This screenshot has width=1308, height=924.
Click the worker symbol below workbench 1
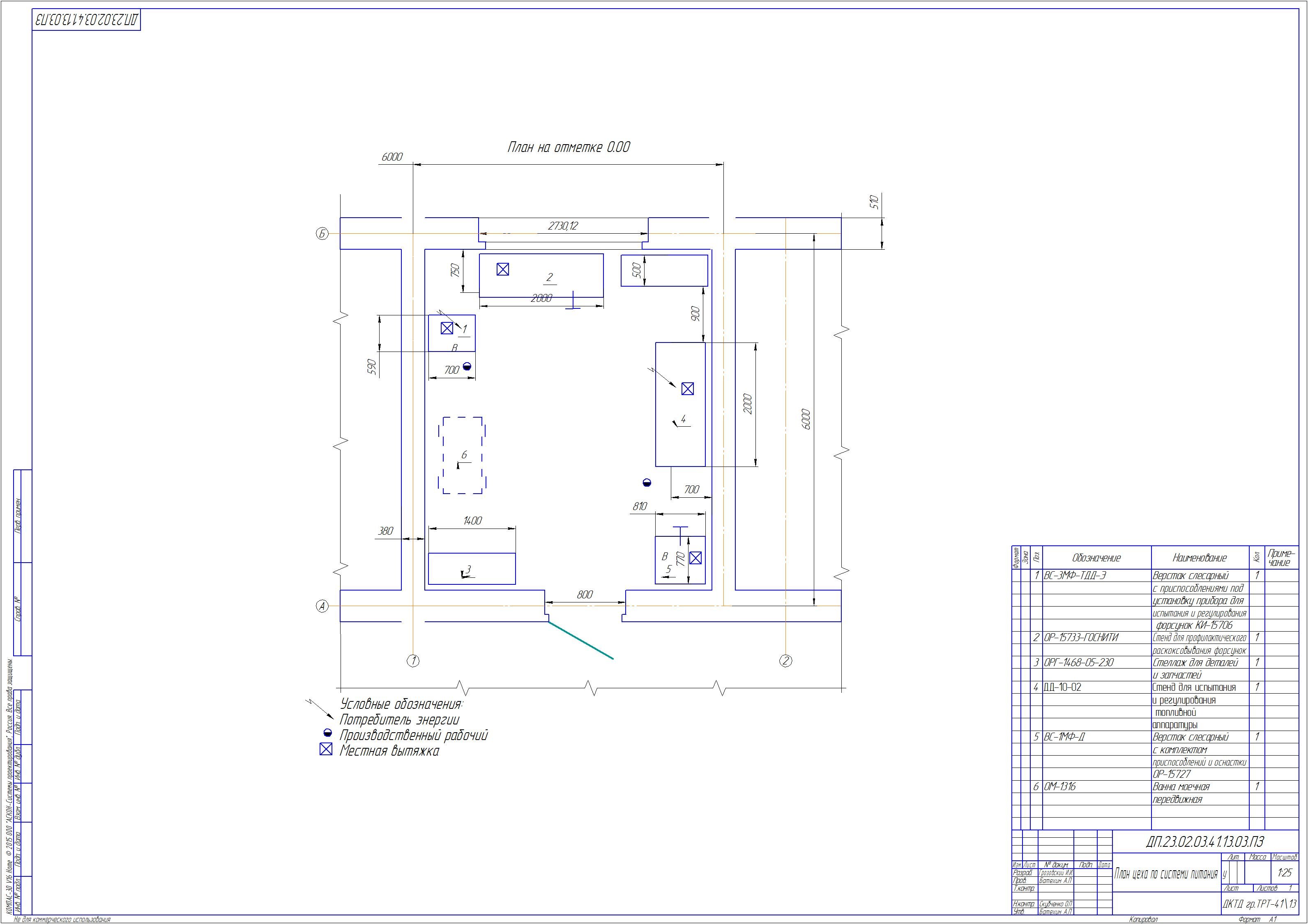pyautogui.click(x=467, y=367)
